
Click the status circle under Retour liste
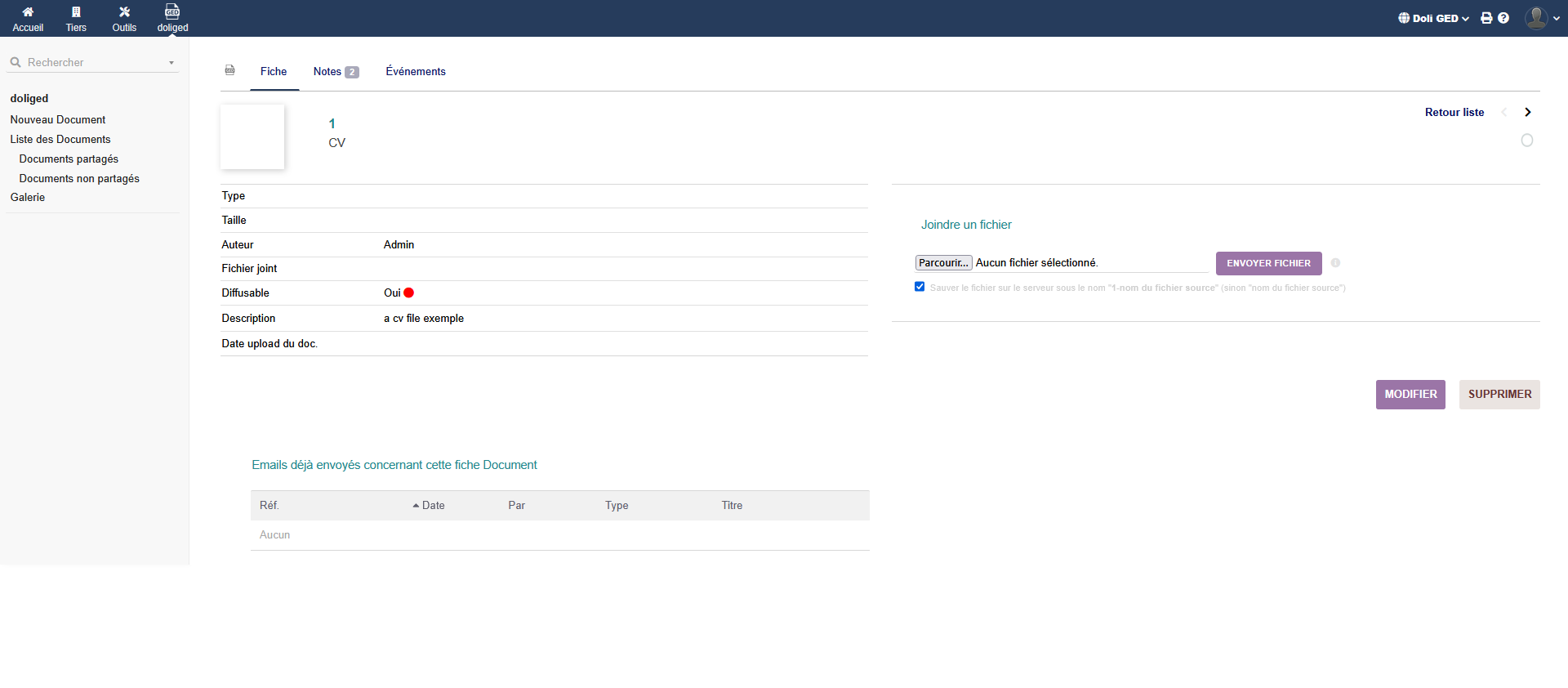(x=1526, y=141)
